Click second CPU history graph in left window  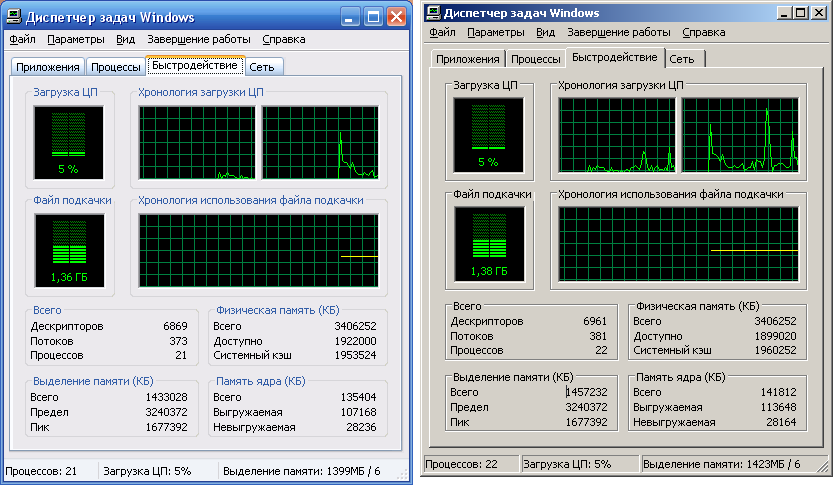[x=320, y=143]
